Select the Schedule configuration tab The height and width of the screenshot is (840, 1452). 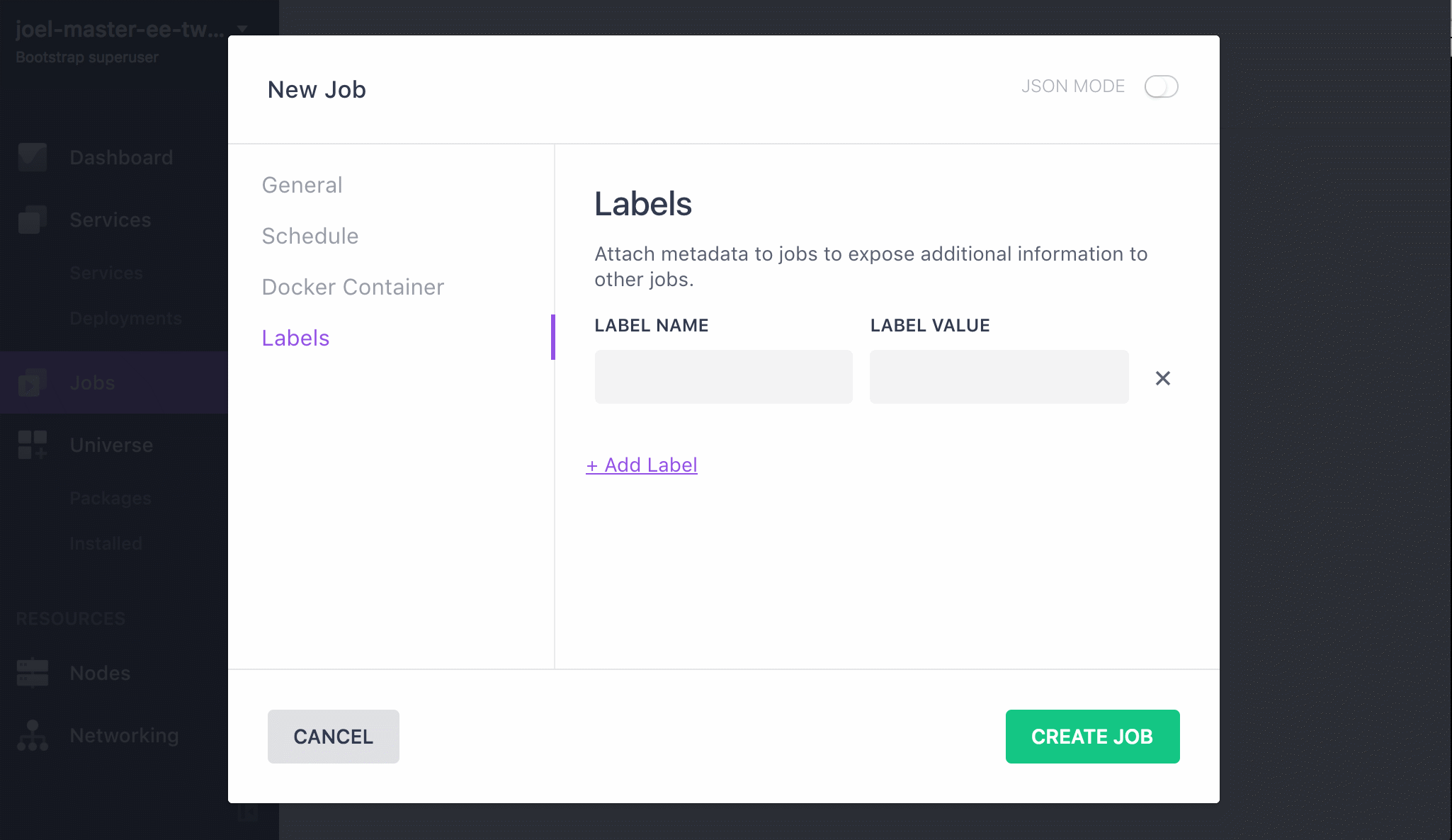[x=310, y=236]
